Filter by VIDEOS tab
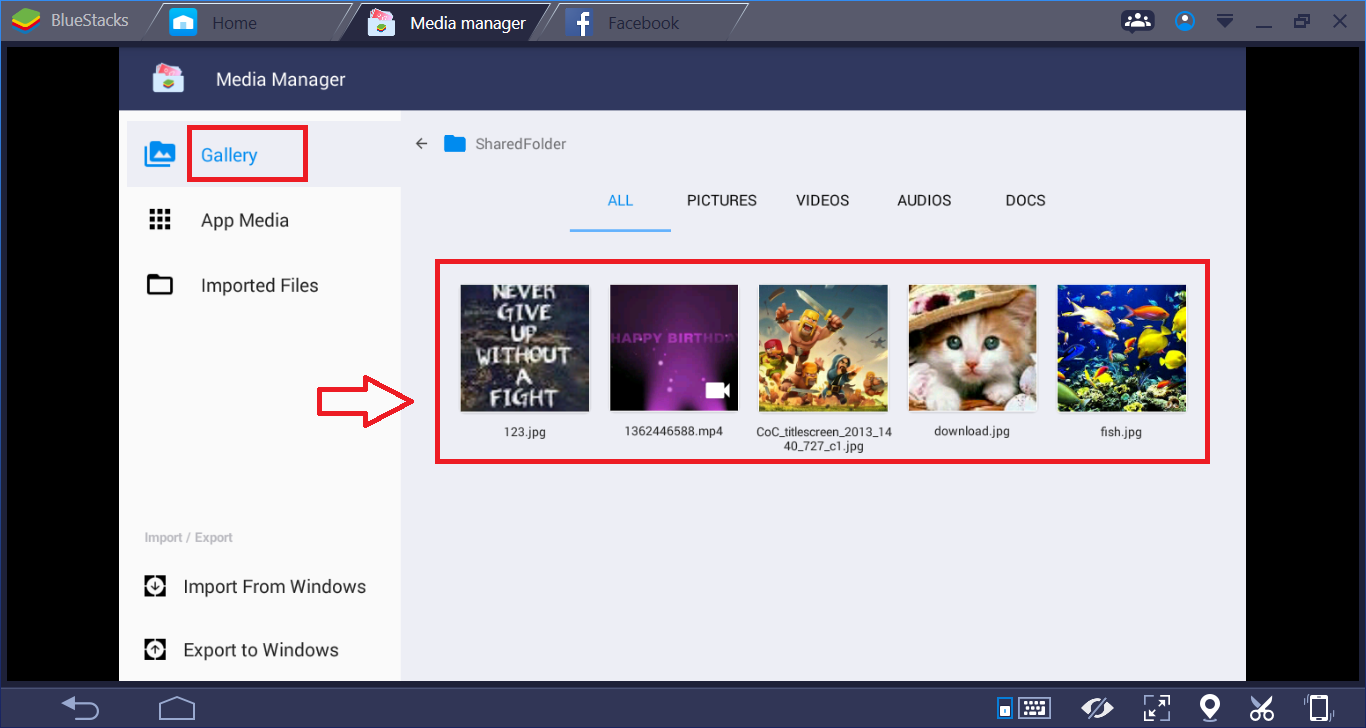1366x728 pixels. click(823, 201)
